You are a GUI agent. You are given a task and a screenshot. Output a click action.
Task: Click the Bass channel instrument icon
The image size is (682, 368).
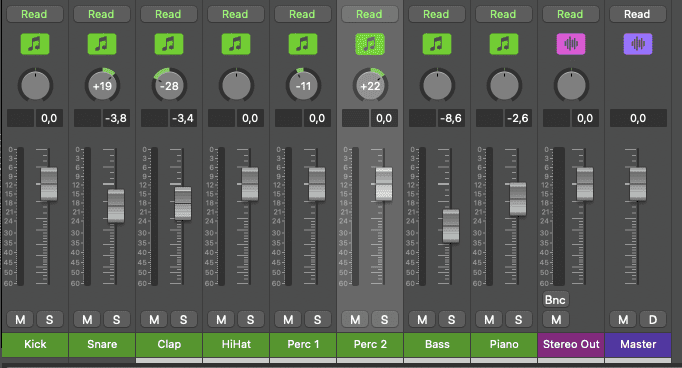[x=437, y=44]
